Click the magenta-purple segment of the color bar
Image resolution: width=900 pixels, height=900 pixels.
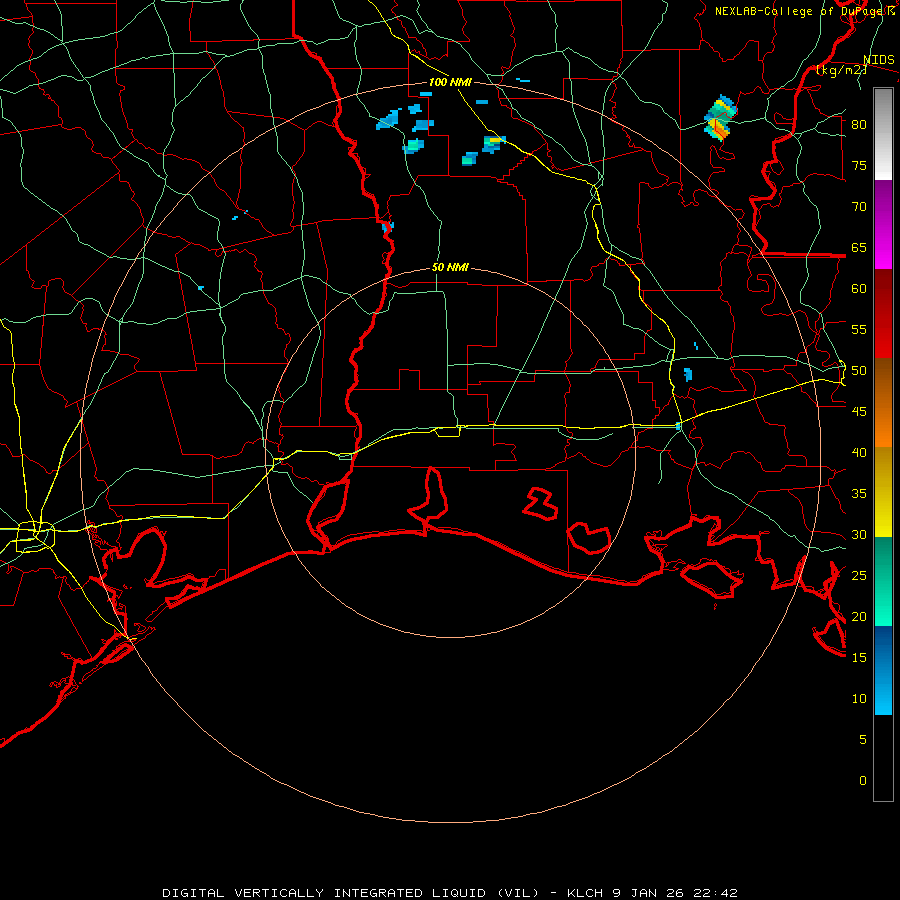(x=883, y=225)
